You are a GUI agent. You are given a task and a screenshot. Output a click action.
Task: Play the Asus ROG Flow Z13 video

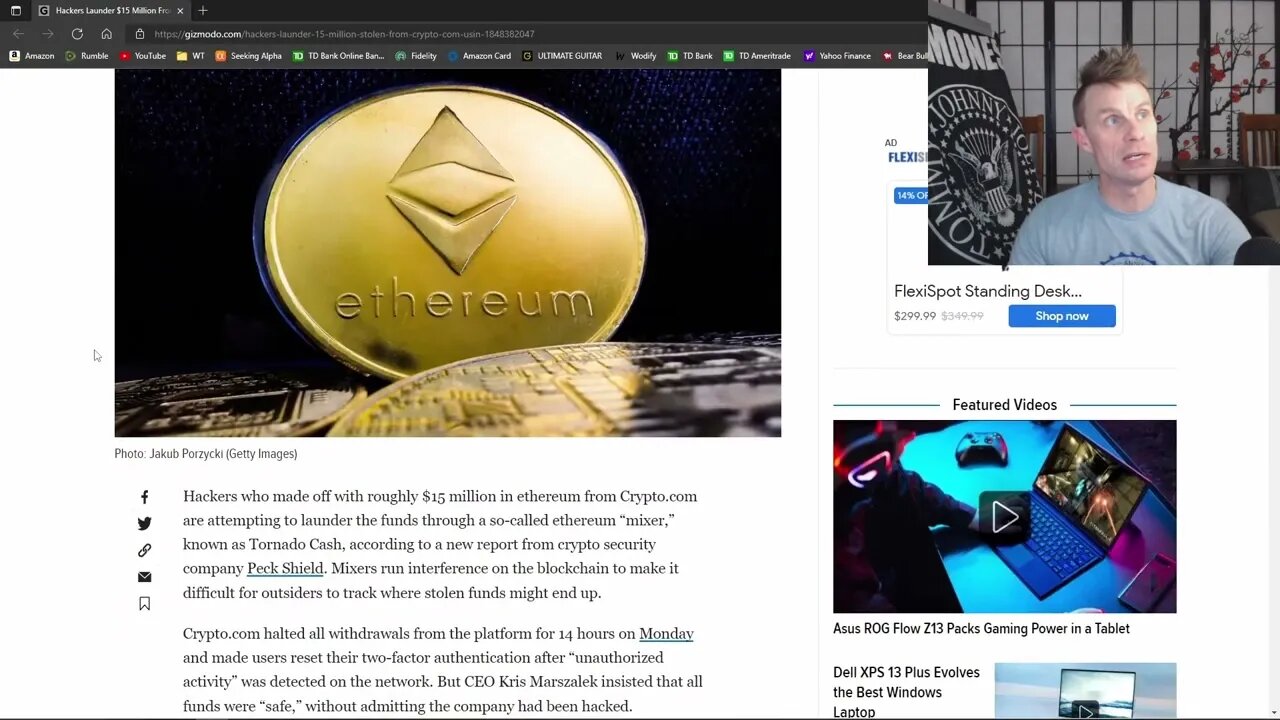[x=1004, y=517]
